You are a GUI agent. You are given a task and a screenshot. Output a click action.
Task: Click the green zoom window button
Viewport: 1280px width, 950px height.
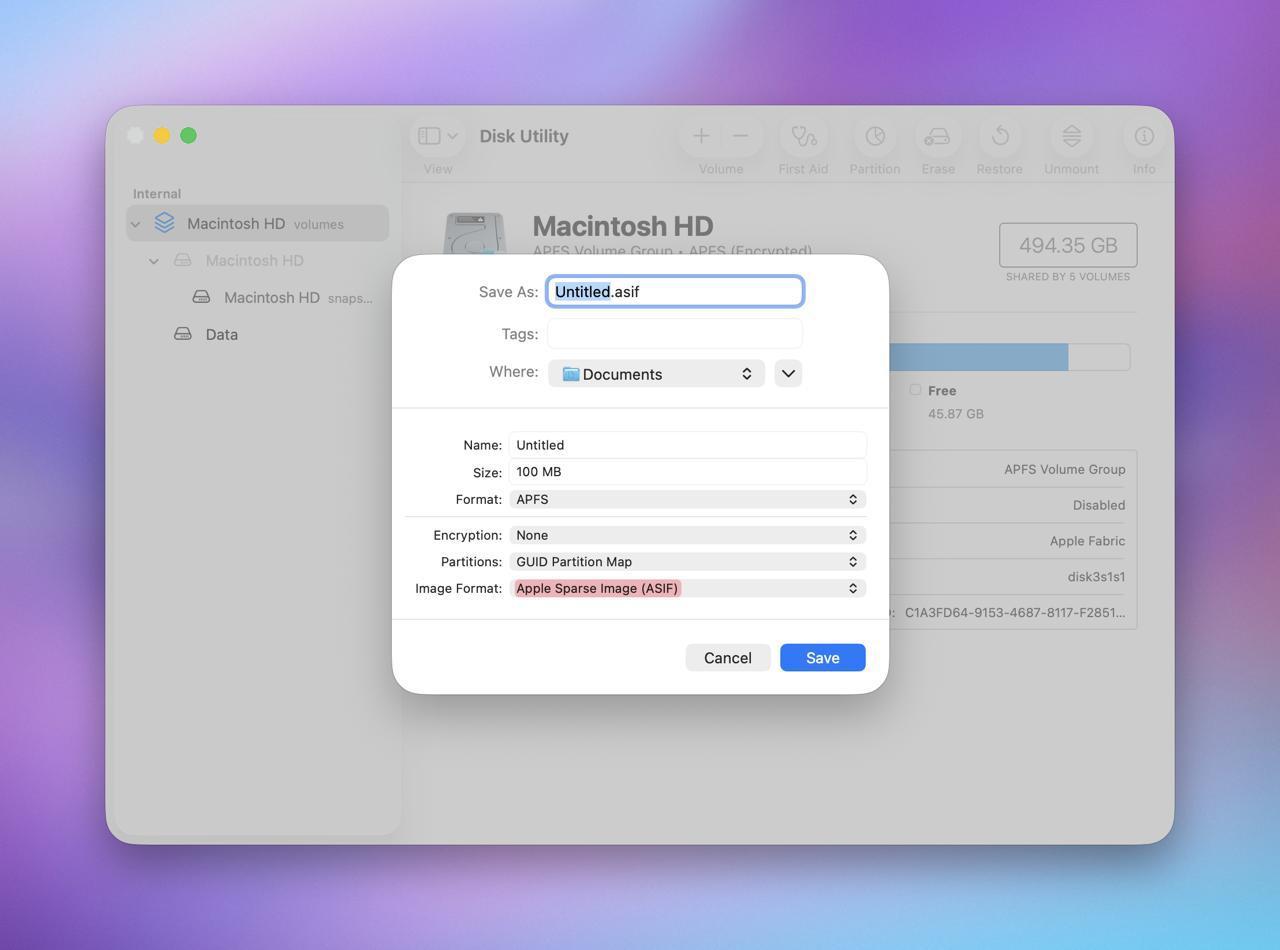coord(188,135)
